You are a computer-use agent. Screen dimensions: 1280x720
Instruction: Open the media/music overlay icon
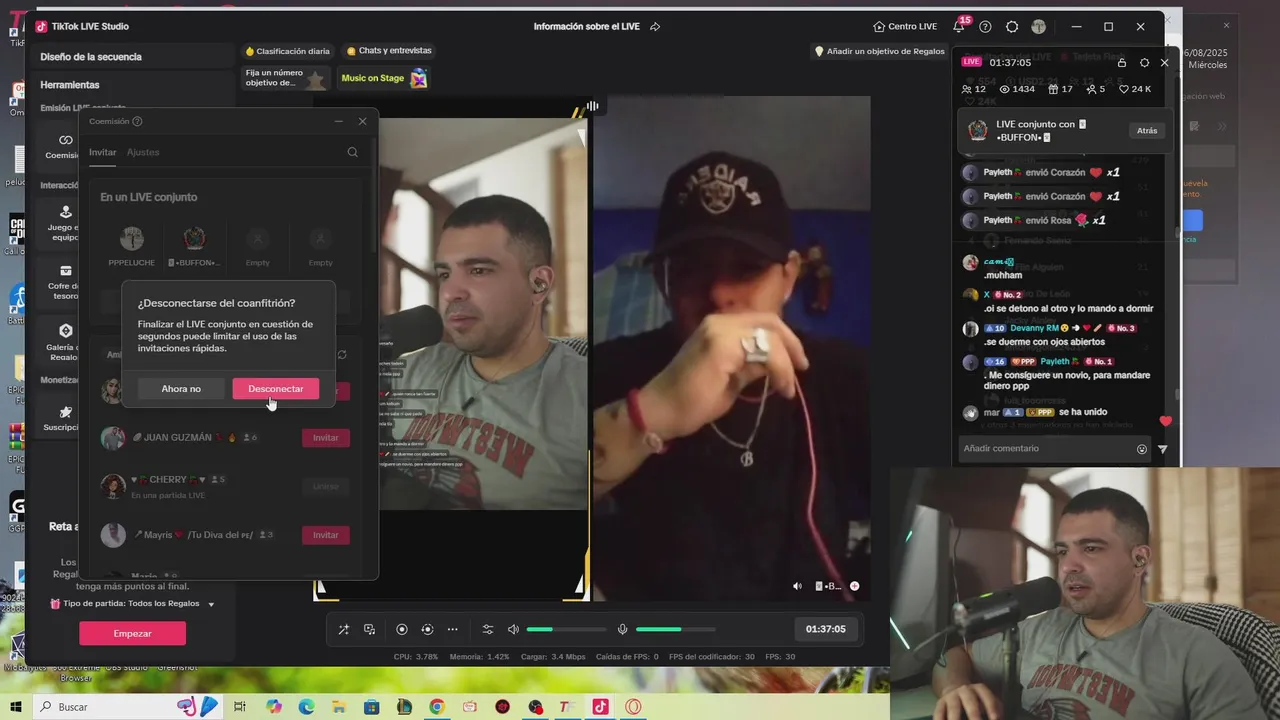[370, 629]
